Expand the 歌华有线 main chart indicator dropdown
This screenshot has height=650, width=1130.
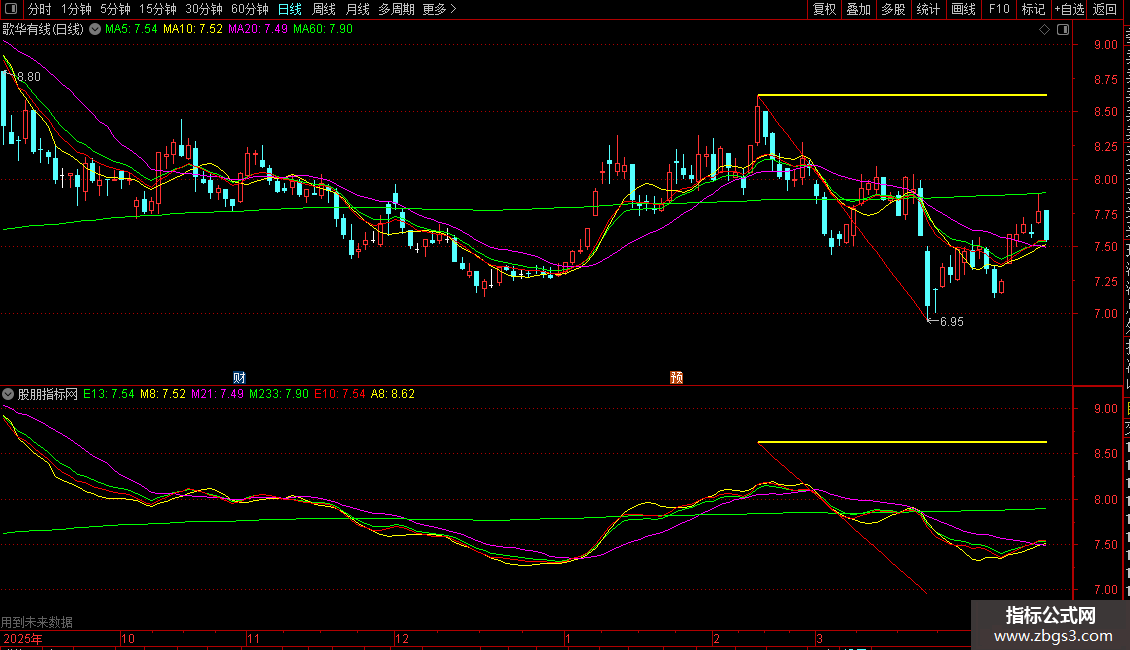[x=96, y=29]
